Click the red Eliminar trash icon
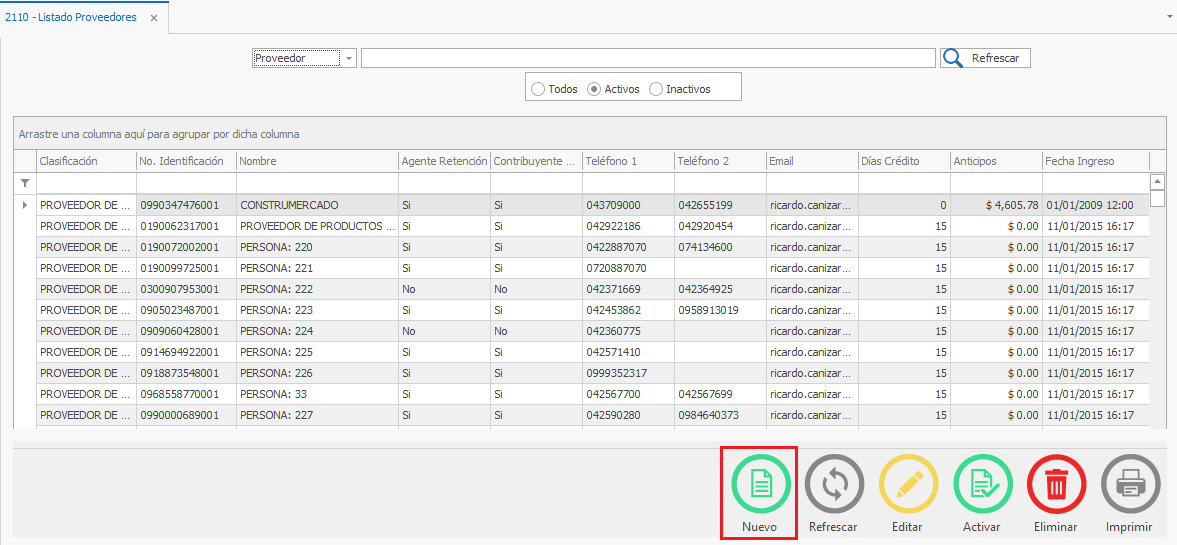1177x545 pixels. tap(1056, 485)
